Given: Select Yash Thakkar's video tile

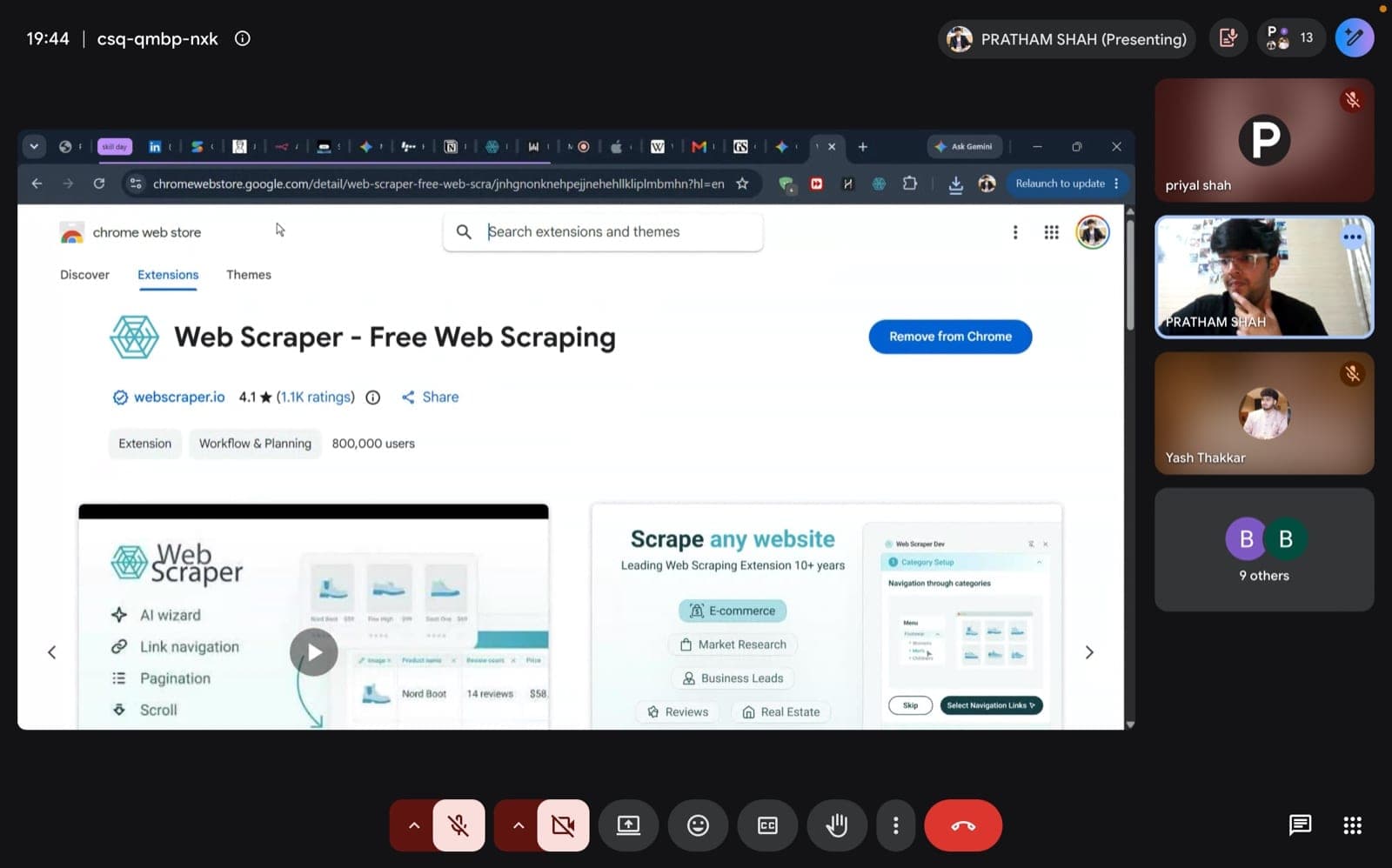Looking at the screenshot, I should point(1264,413).
